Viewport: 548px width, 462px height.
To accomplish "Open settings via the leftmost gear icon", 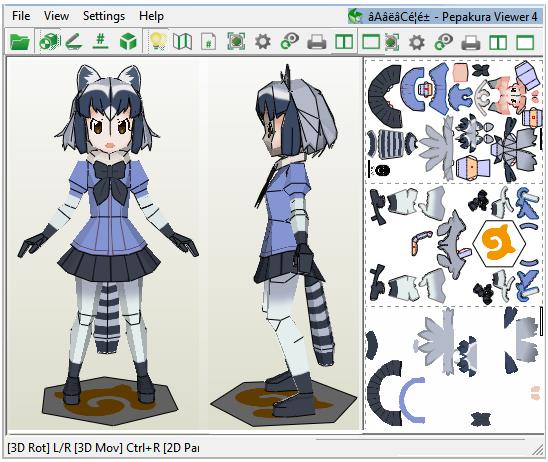I will tap(262, 42).
